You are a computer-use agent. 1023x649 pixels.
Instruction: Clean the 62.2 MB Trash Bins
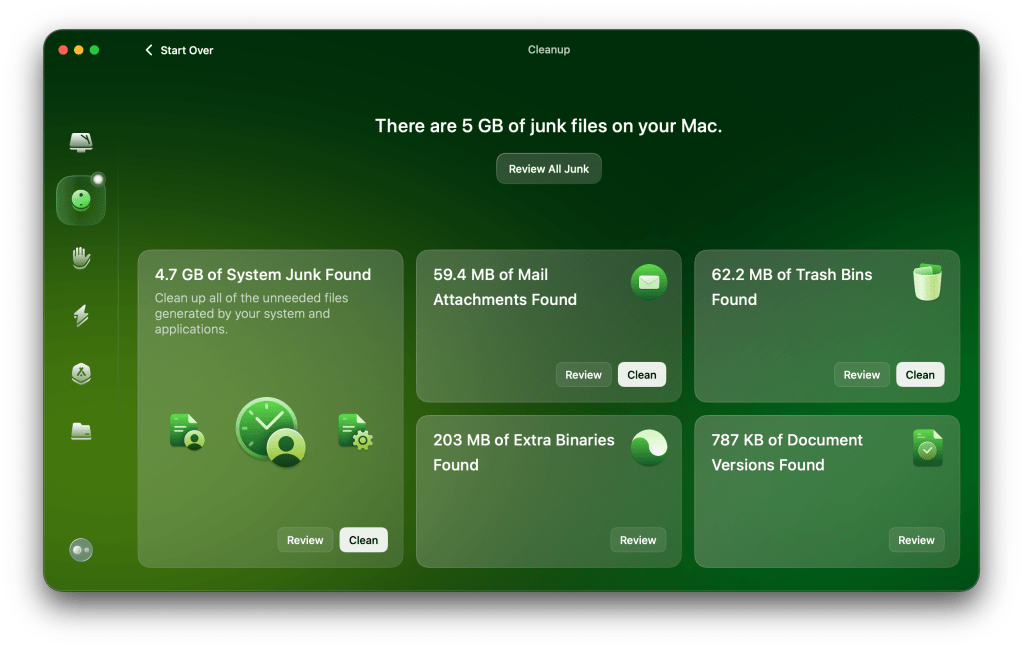click(919, 374)
